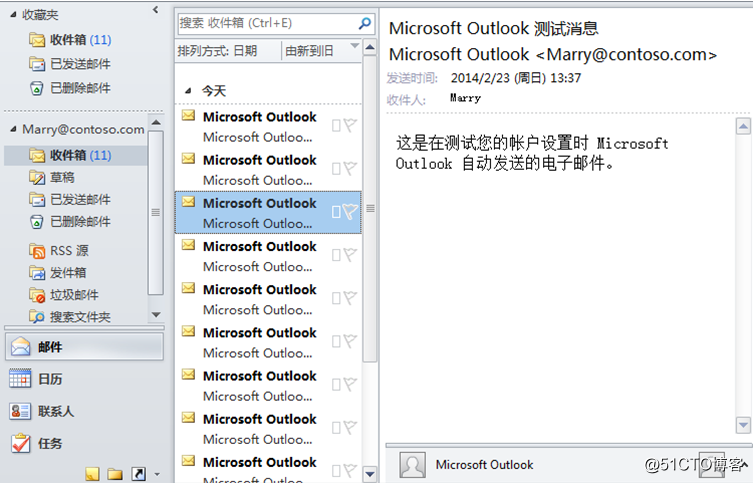Flag the highlighted selected message

tap(350, 211)
